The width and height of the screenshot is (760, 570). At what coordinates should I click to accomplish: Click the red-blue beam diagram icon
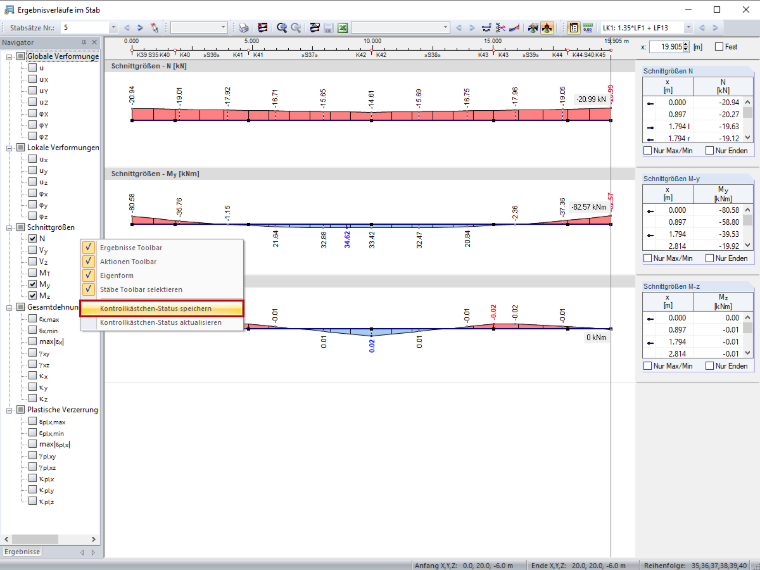tap(514, 28)
